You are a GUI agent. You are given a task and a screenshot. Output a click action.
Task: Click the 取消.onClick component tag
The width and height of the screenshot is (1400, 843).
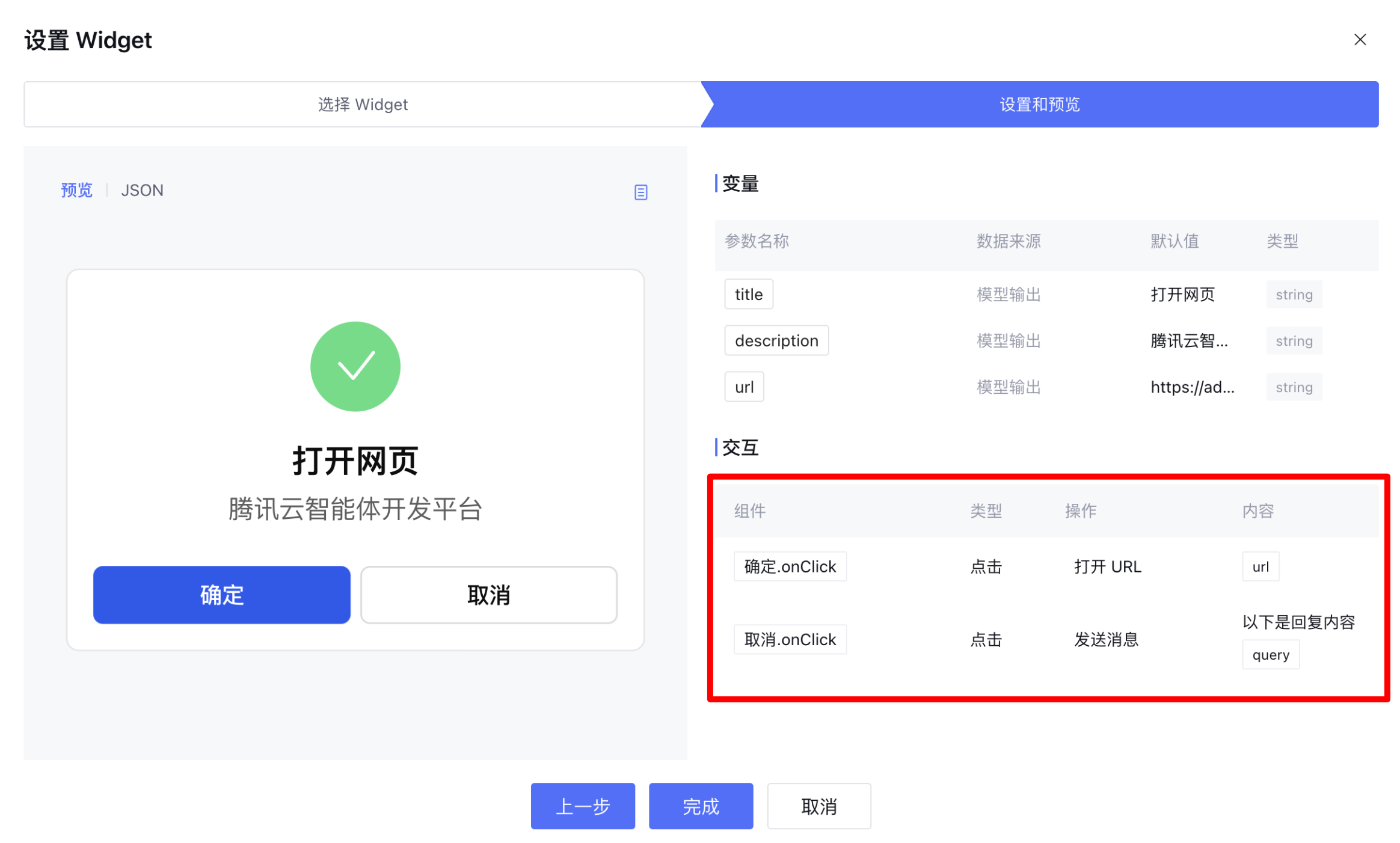[x=790, y=639]
